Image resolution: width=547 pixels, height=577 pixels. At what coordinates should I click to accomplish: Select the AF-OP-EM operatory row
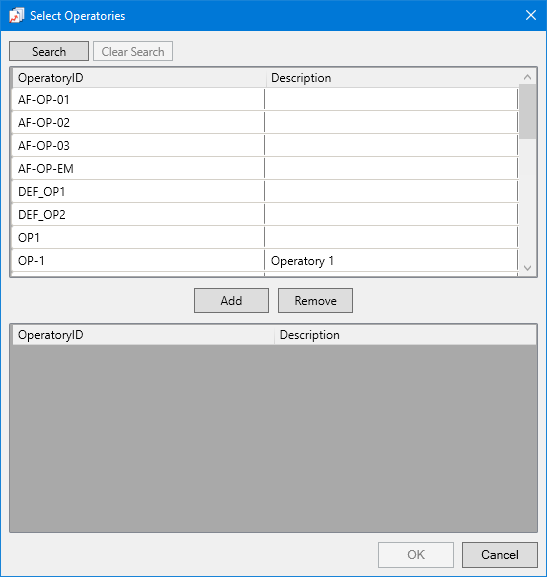point(265,169)
